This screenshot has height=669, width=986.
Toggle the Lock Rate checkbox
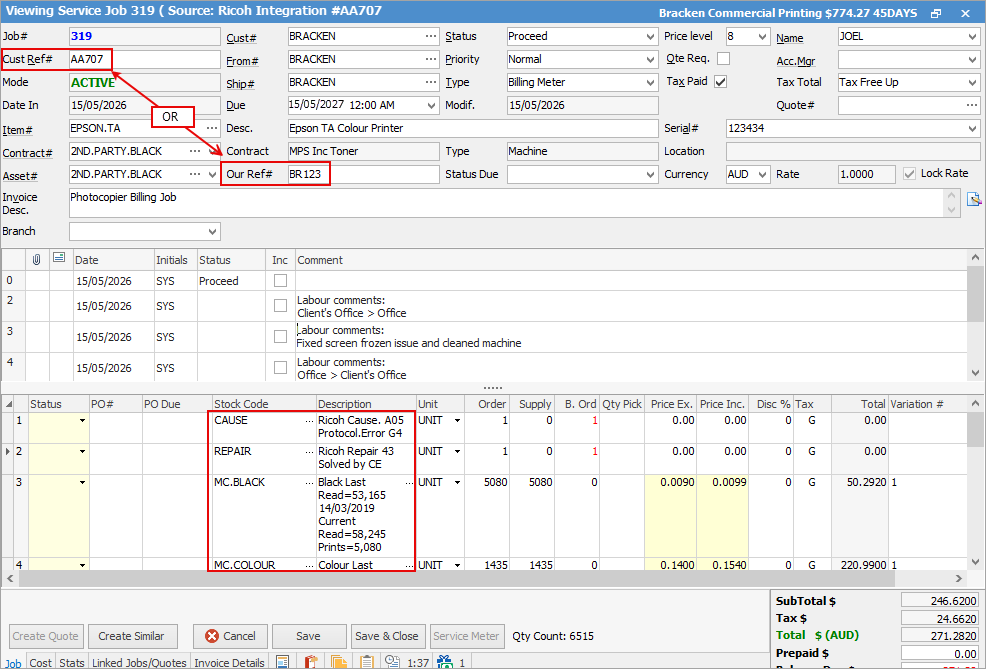tap(909, 174)
